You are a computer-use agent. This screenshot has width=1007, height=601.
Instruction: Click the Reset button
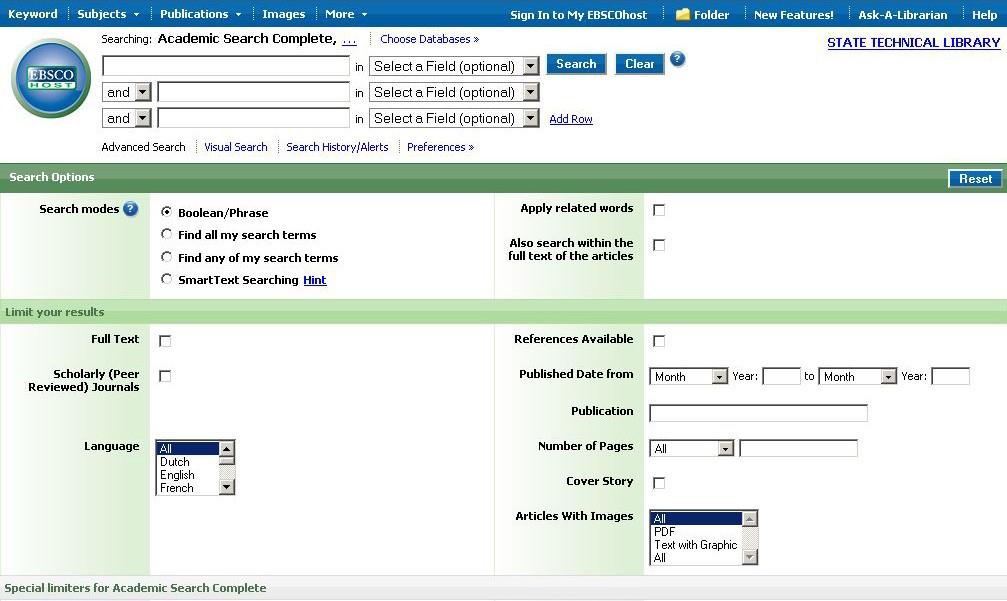click(975, 179)
